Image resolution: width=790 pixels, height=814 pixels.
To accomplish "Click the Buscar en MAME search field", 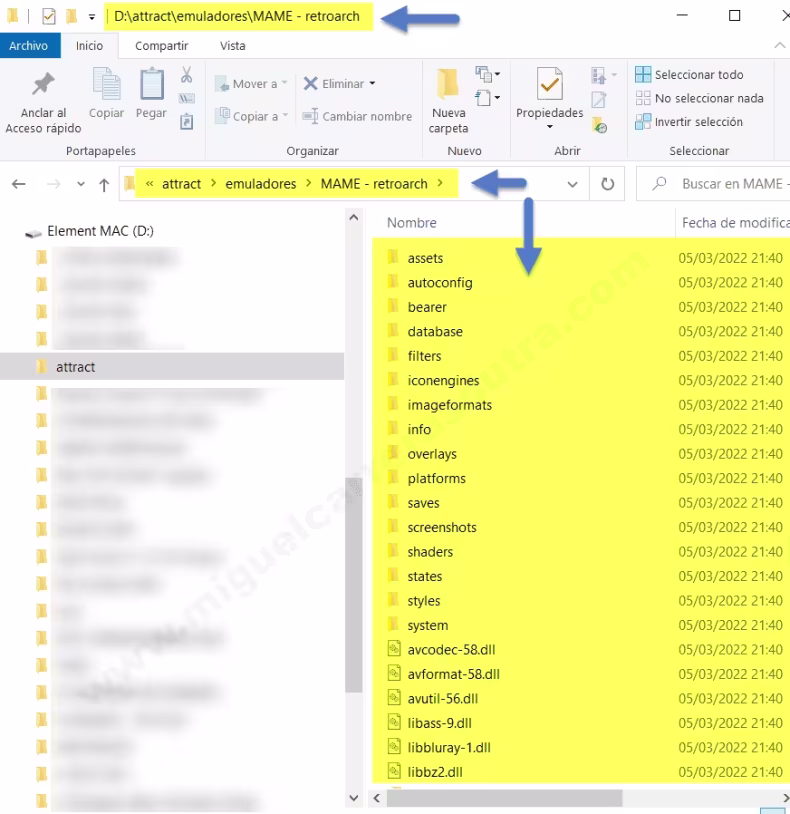I will [x=714, y=184].
